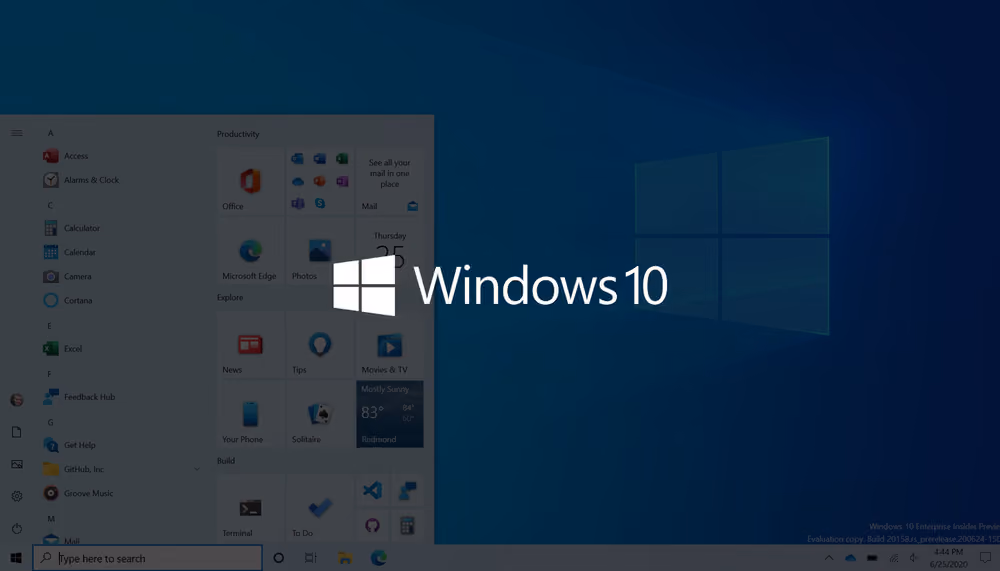This screenshot has height=571, width=1000.
Task: Open the Office apps folder tile
Action: point(320,181)
